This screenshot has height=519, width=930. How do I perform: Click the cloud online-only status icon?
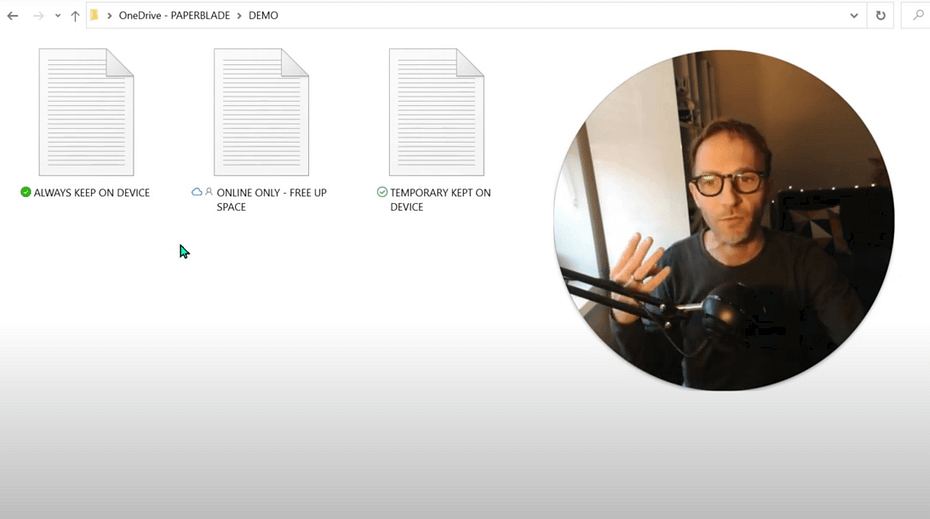click(x=197, y=192)
